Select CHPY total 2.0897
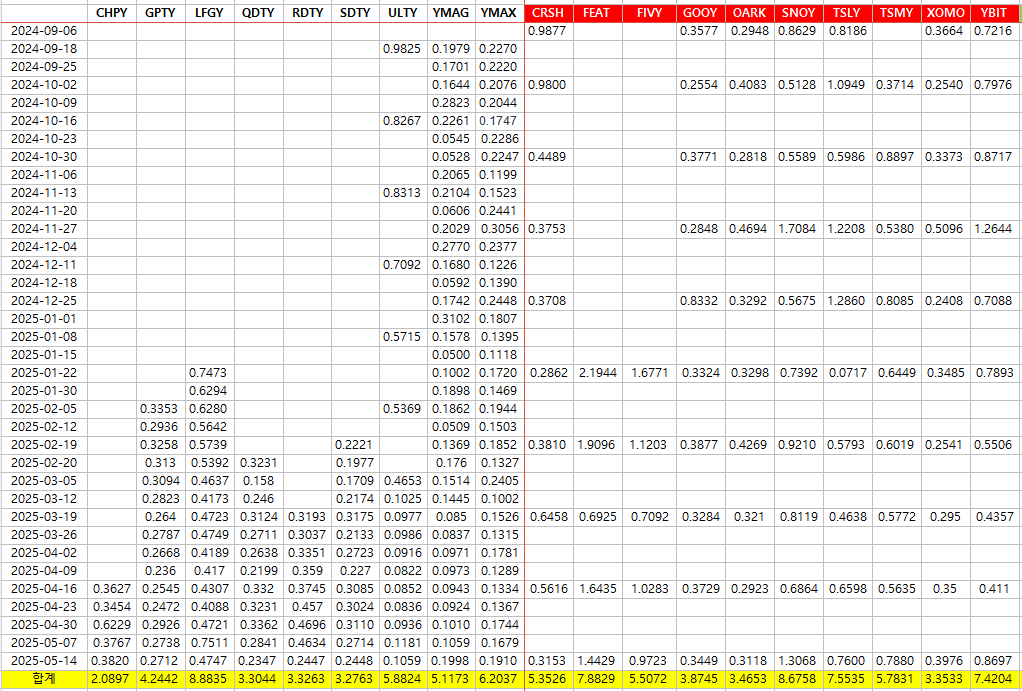This screenshot has height=691, width=1022. 111,679
